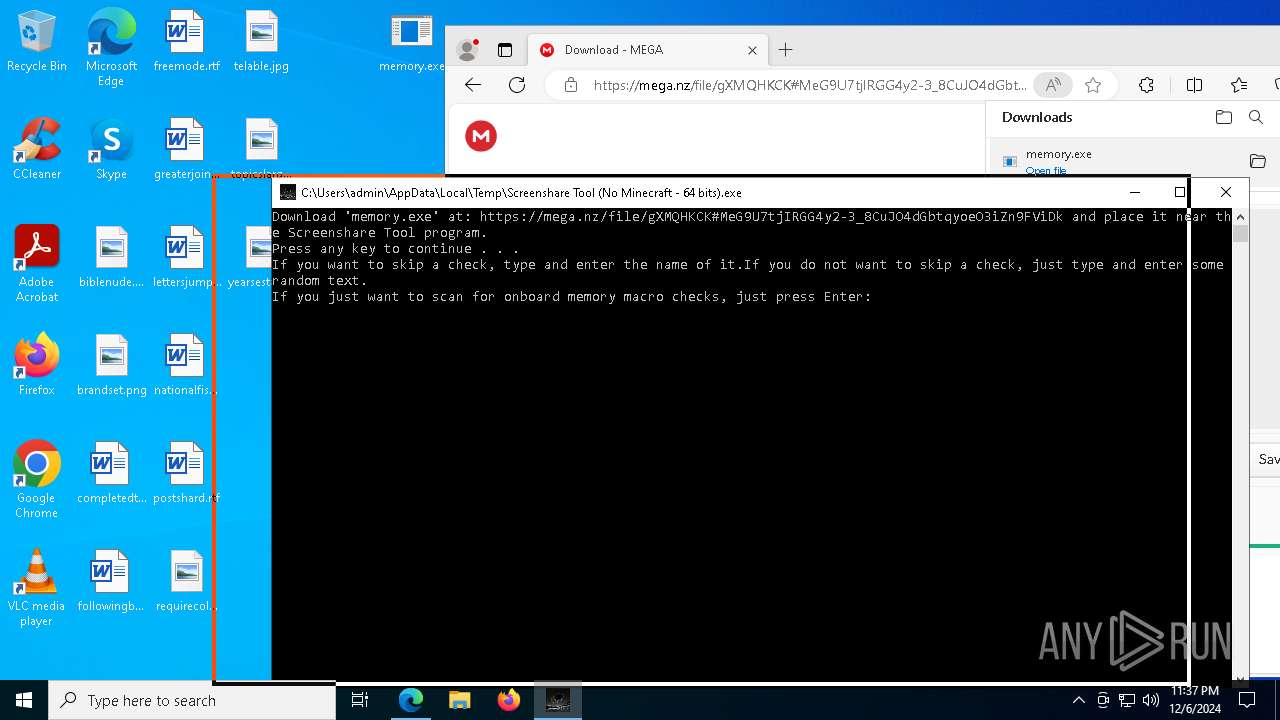Open the Edge profile icon
Image resolution: width=1280 pixels, height=720 pixels.
[467, 50]
